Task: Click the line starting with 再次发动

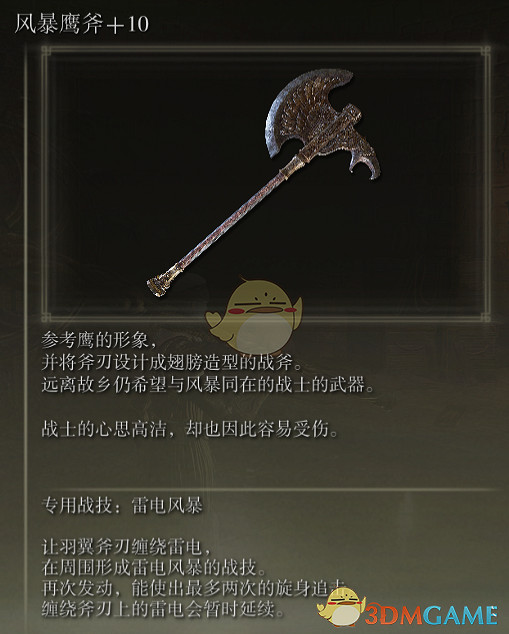Action: pos(194,588)
